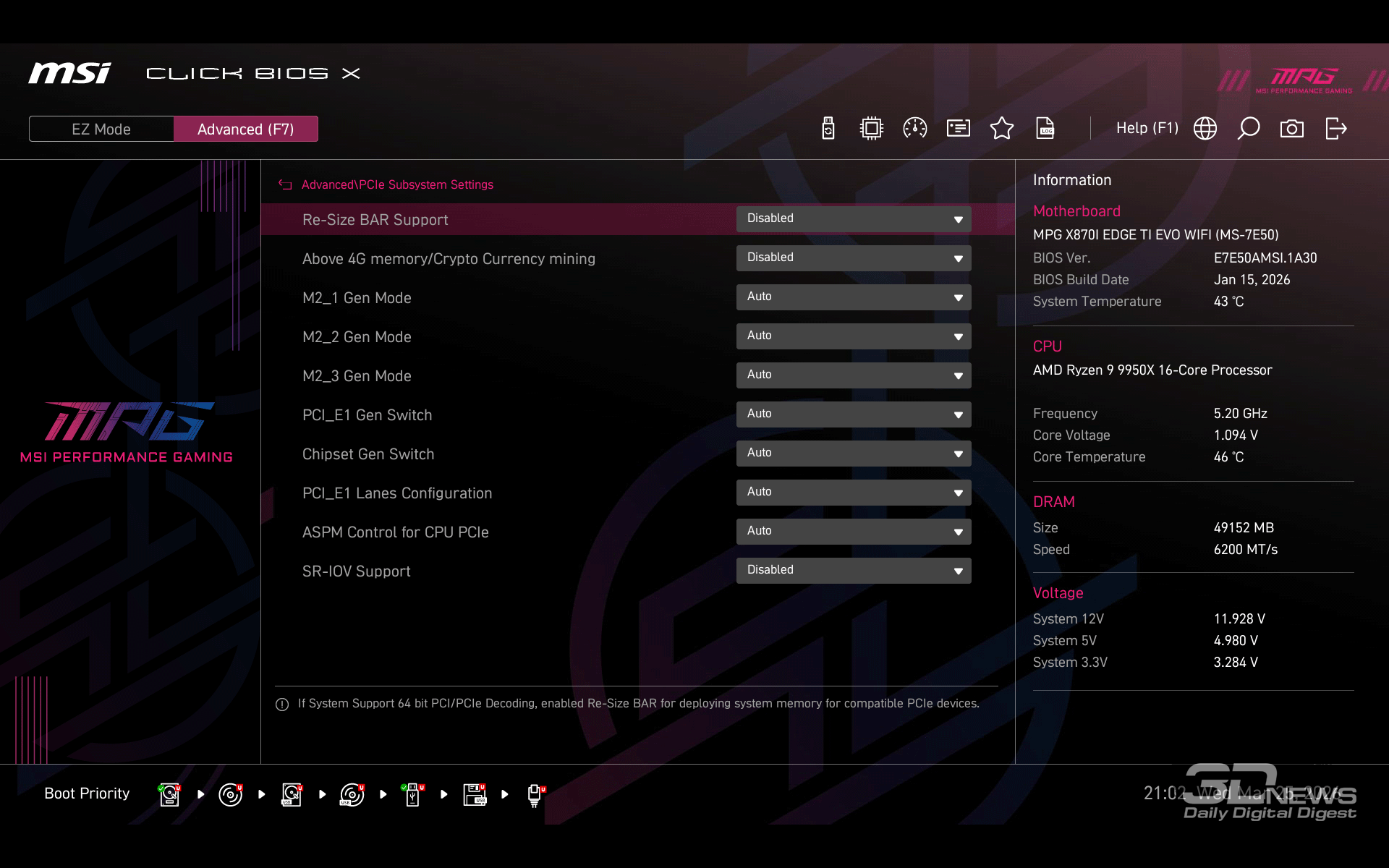The width and height of the screenshot is (1389, 868).
Task: Open the speedometer performance icon
Action: click(x=915, y=129)
